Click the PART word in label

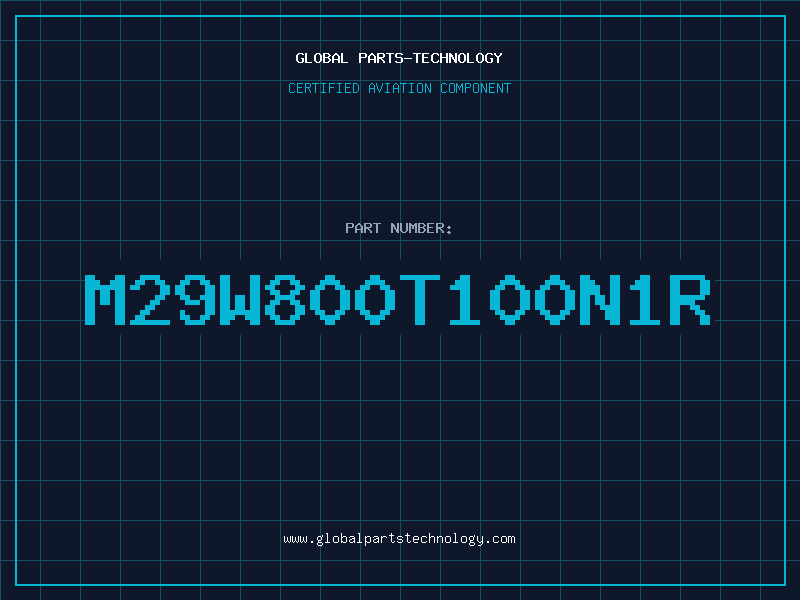tap(363, 228)
